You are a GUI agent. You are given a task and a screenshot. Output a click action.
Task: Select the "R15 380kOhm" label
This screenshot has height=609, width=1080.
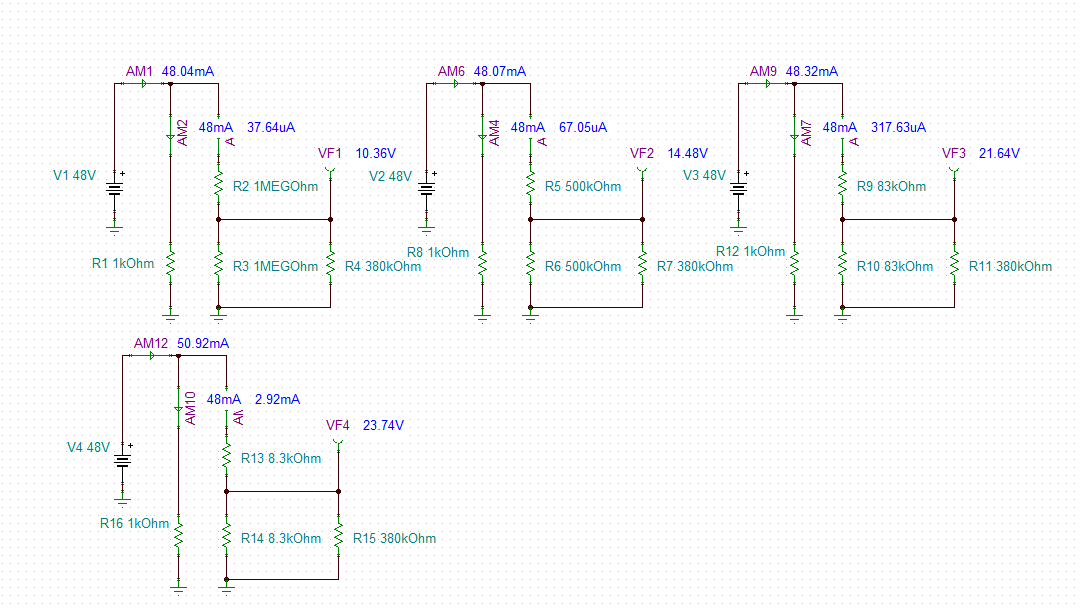[x=395, y=539]
